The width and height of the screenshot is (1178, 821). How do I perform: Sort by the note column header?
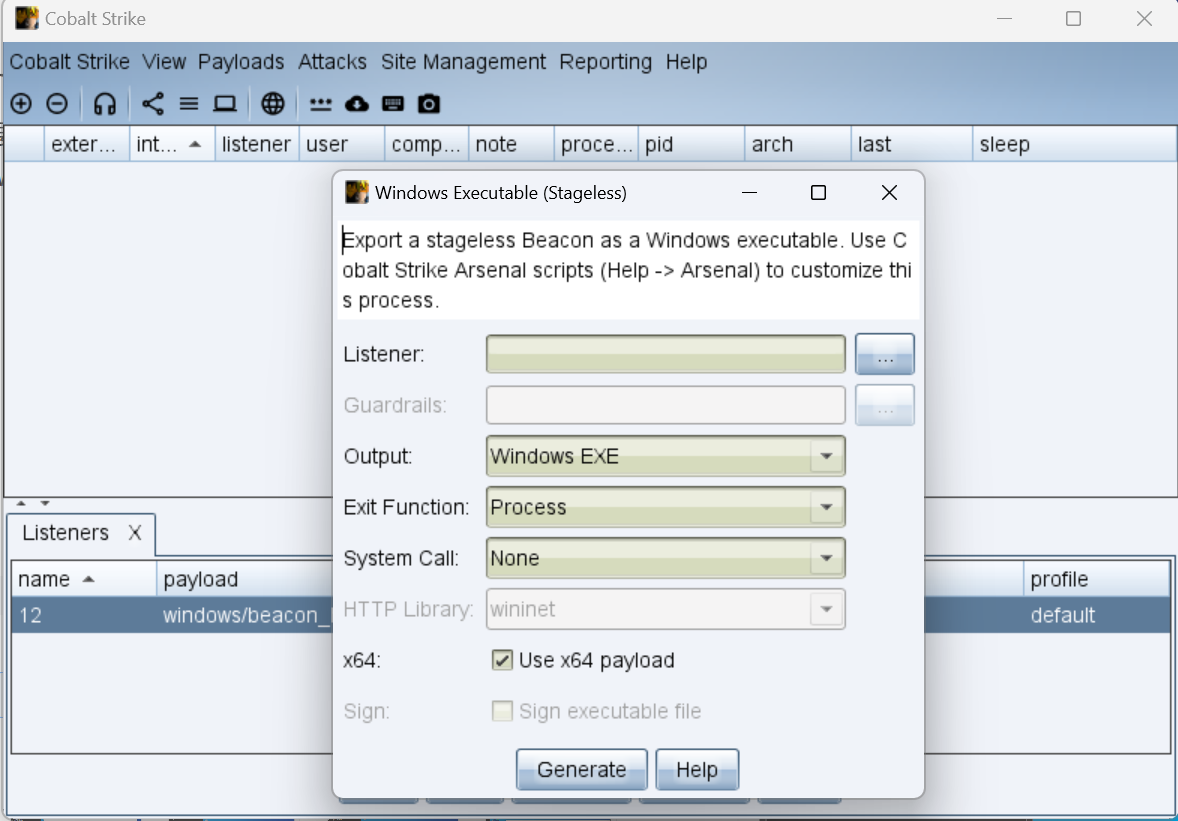point(512,144)
